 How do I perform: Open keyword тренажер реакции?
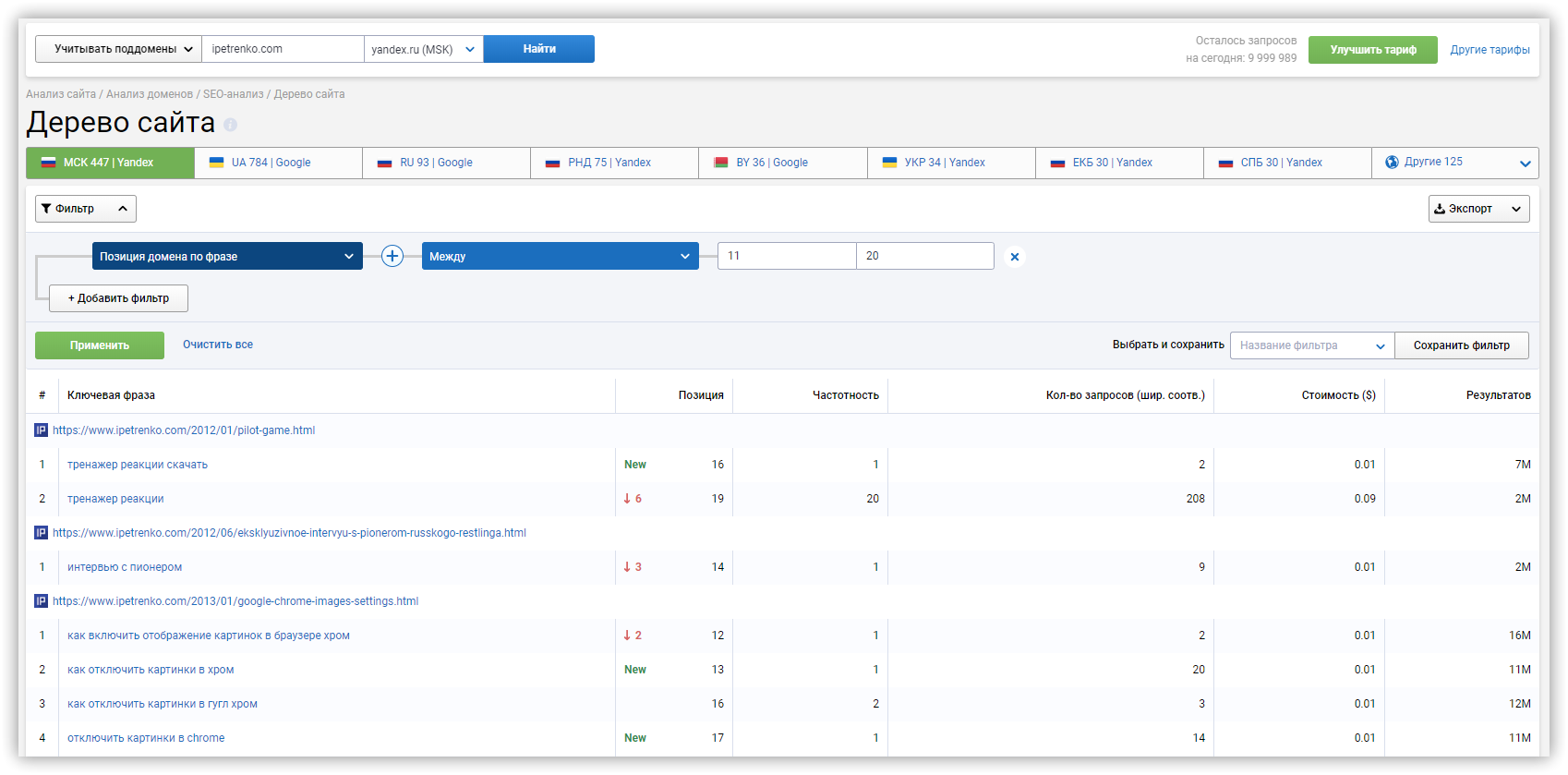[x=115, y=499]
